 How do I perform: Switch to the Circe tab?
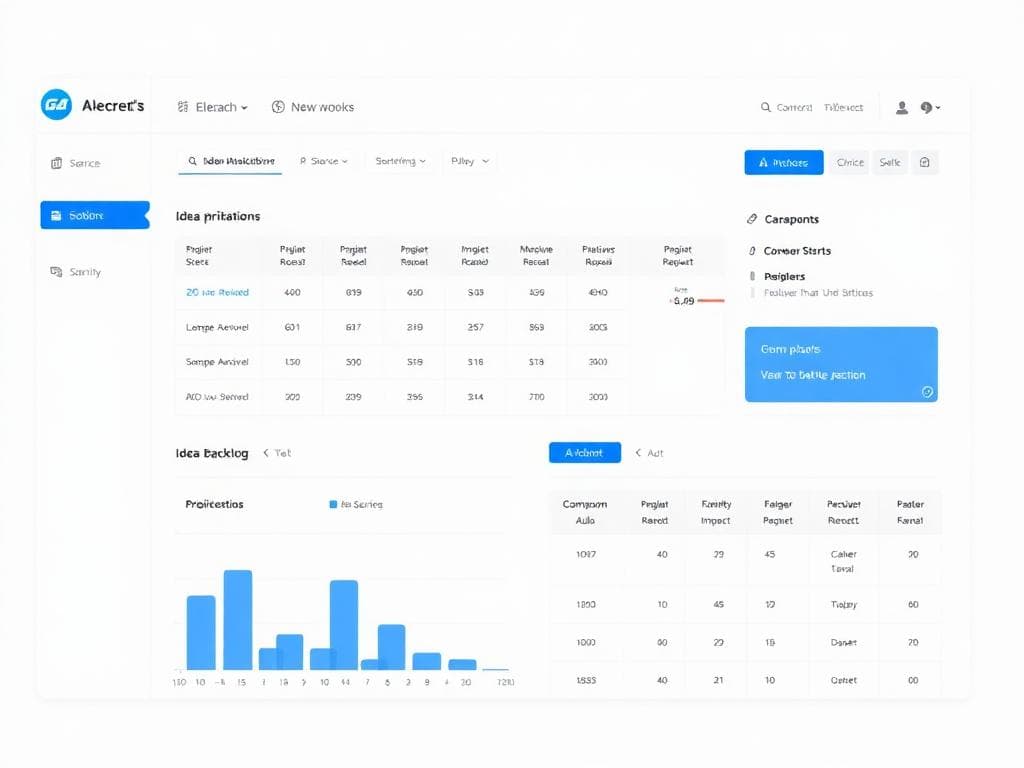pos(849,161)
